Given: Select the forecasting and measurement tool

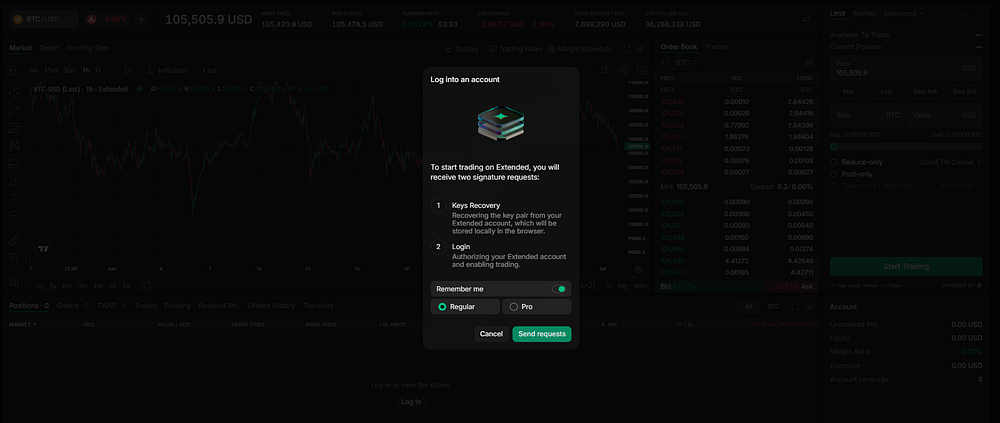Looking at the screenshot, I should 14,163.
